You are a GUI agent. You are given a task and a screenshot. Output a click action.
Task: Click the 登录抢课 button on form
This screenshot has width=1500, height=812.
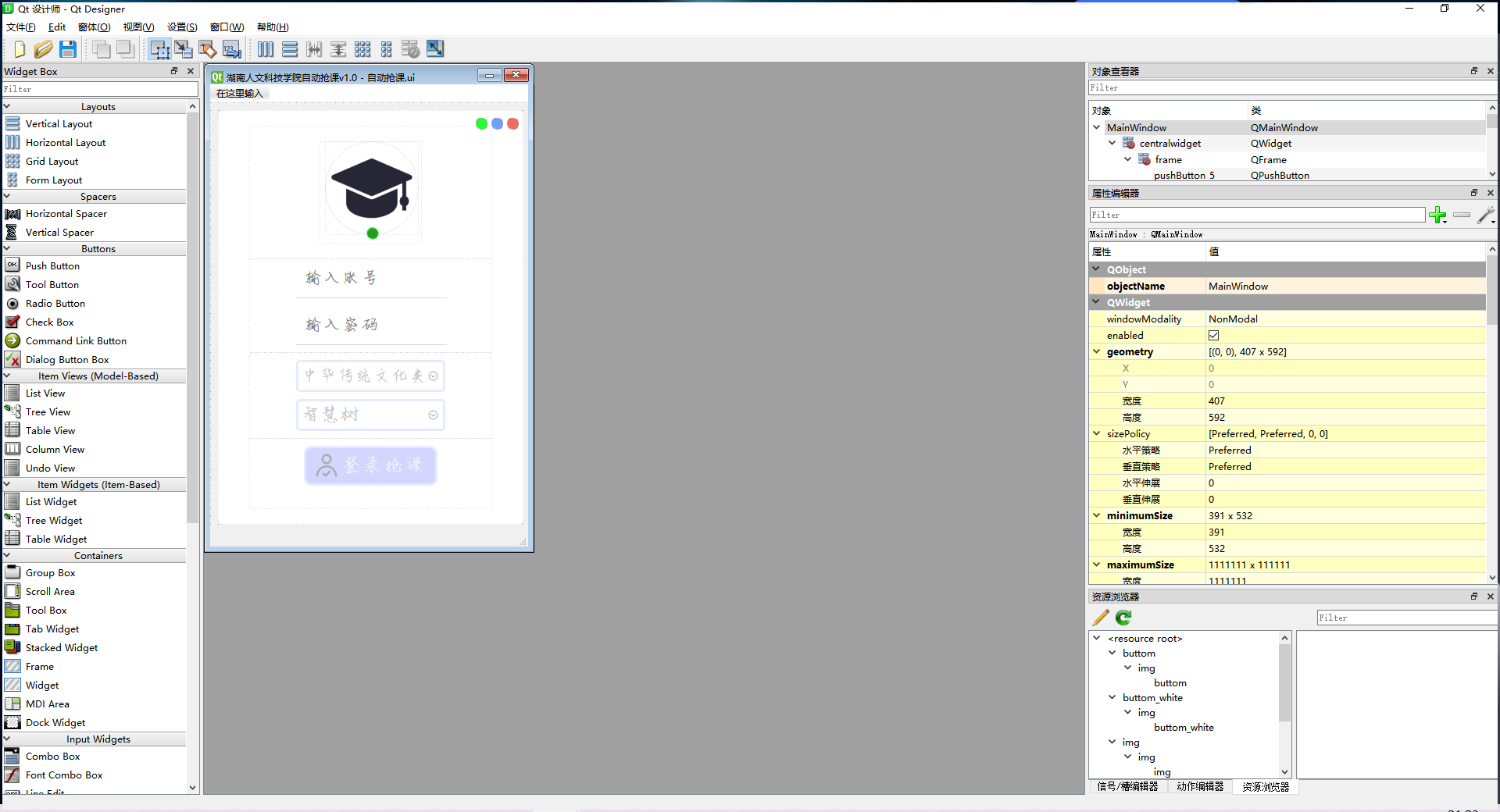(x=370, y=465)
